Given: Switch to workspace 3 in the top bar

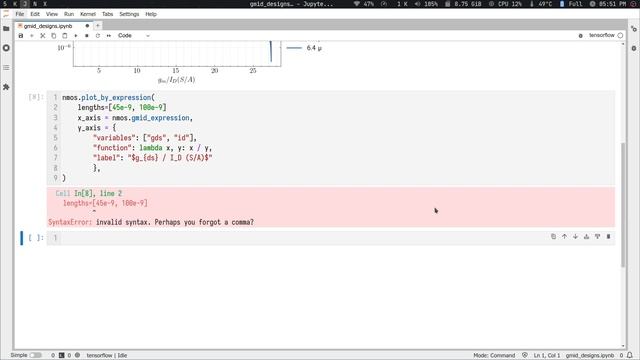Looking at the screenshot, I should [25, 4].
